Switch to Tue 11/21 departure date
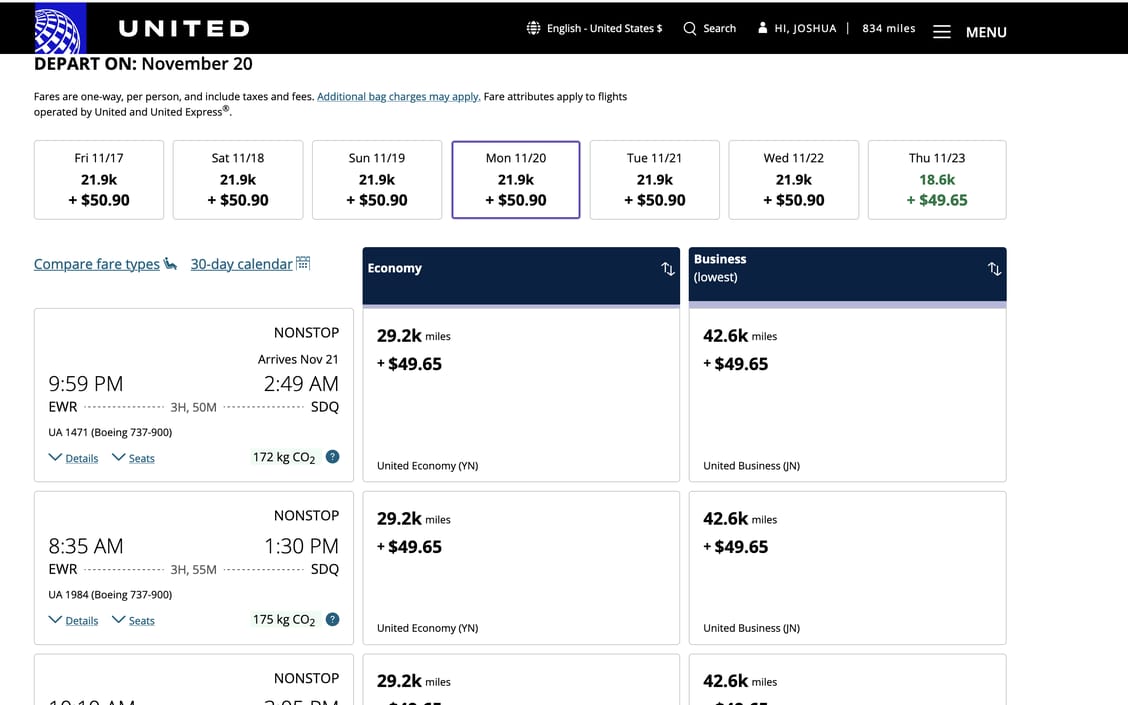The height and width of the screenshot is (705, 1128). click(x=654, y=180)
